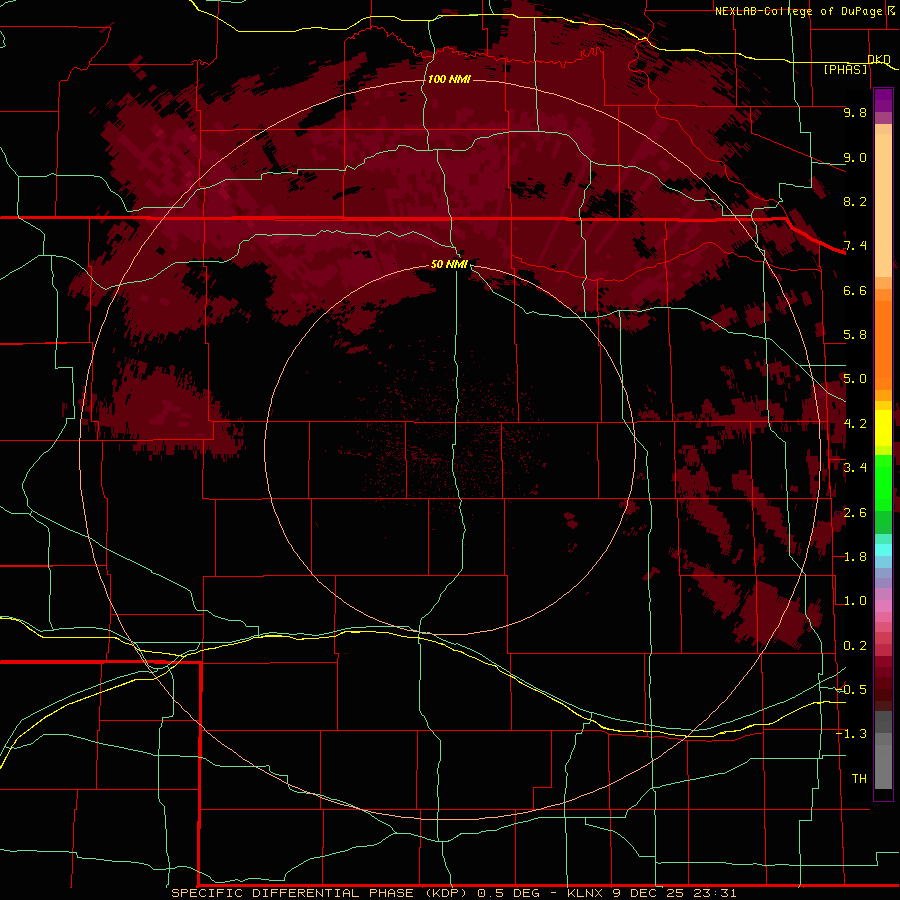Click the 0.5 DEG elevation text

coord(510,893)
